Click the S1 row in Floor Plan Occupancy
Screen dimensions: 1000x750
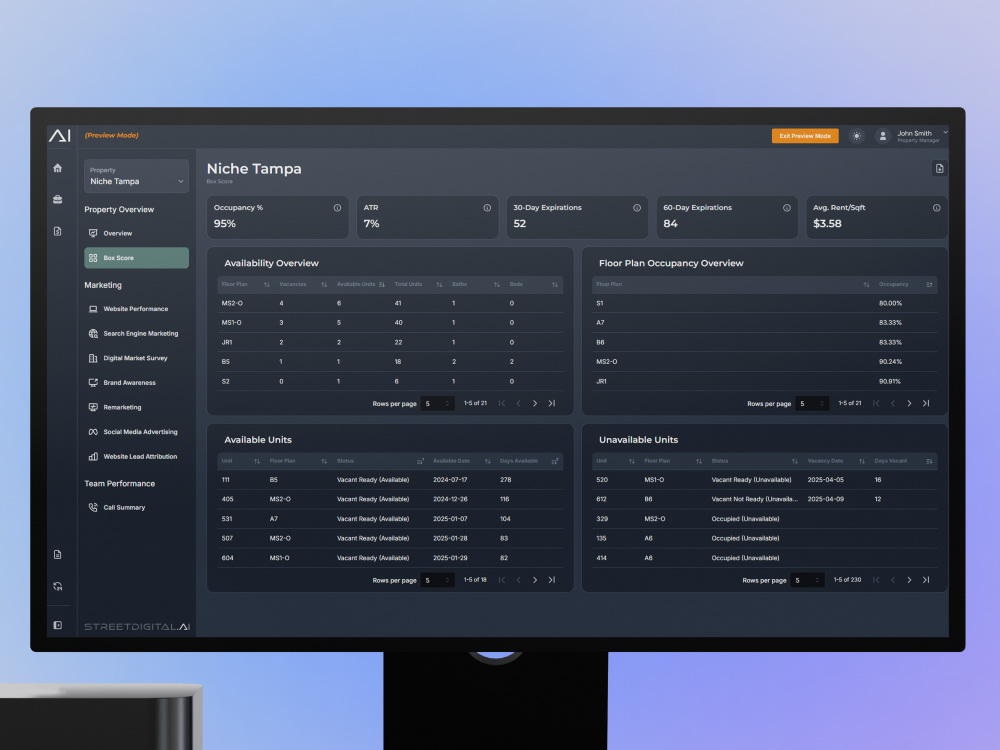765,304
